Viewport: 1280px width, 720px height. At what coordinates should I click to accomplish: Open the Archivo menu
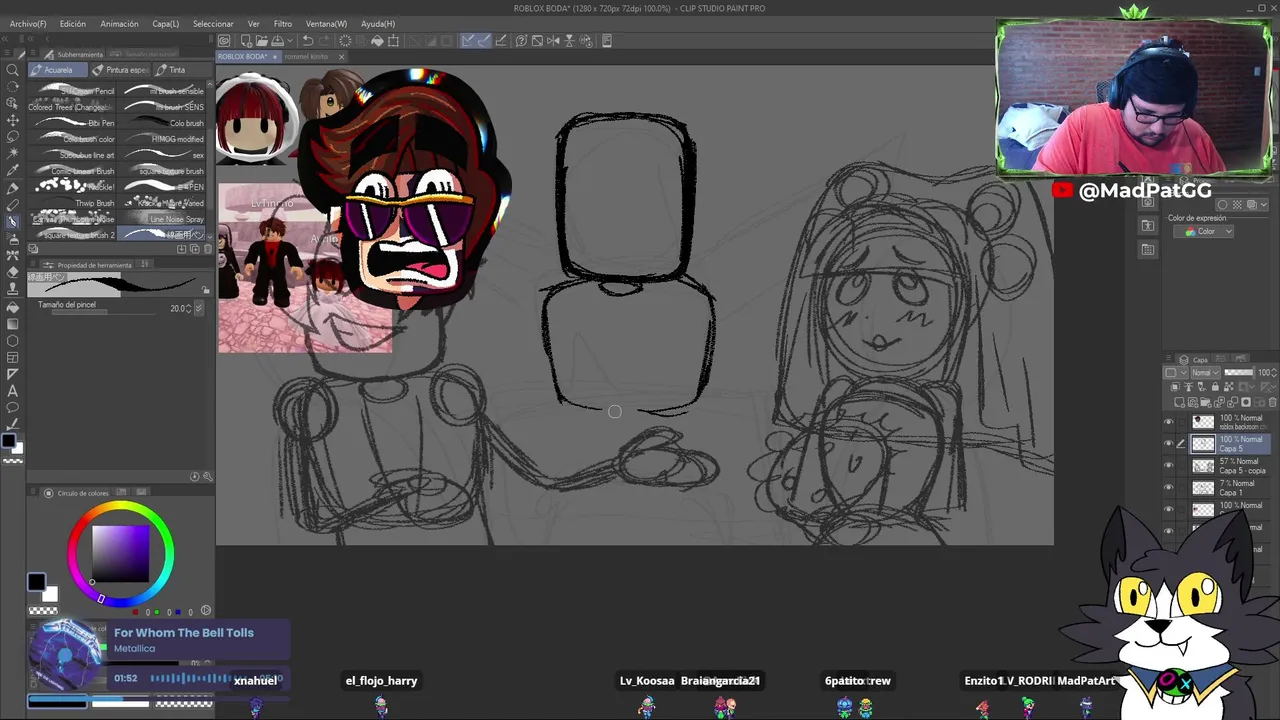27,23
